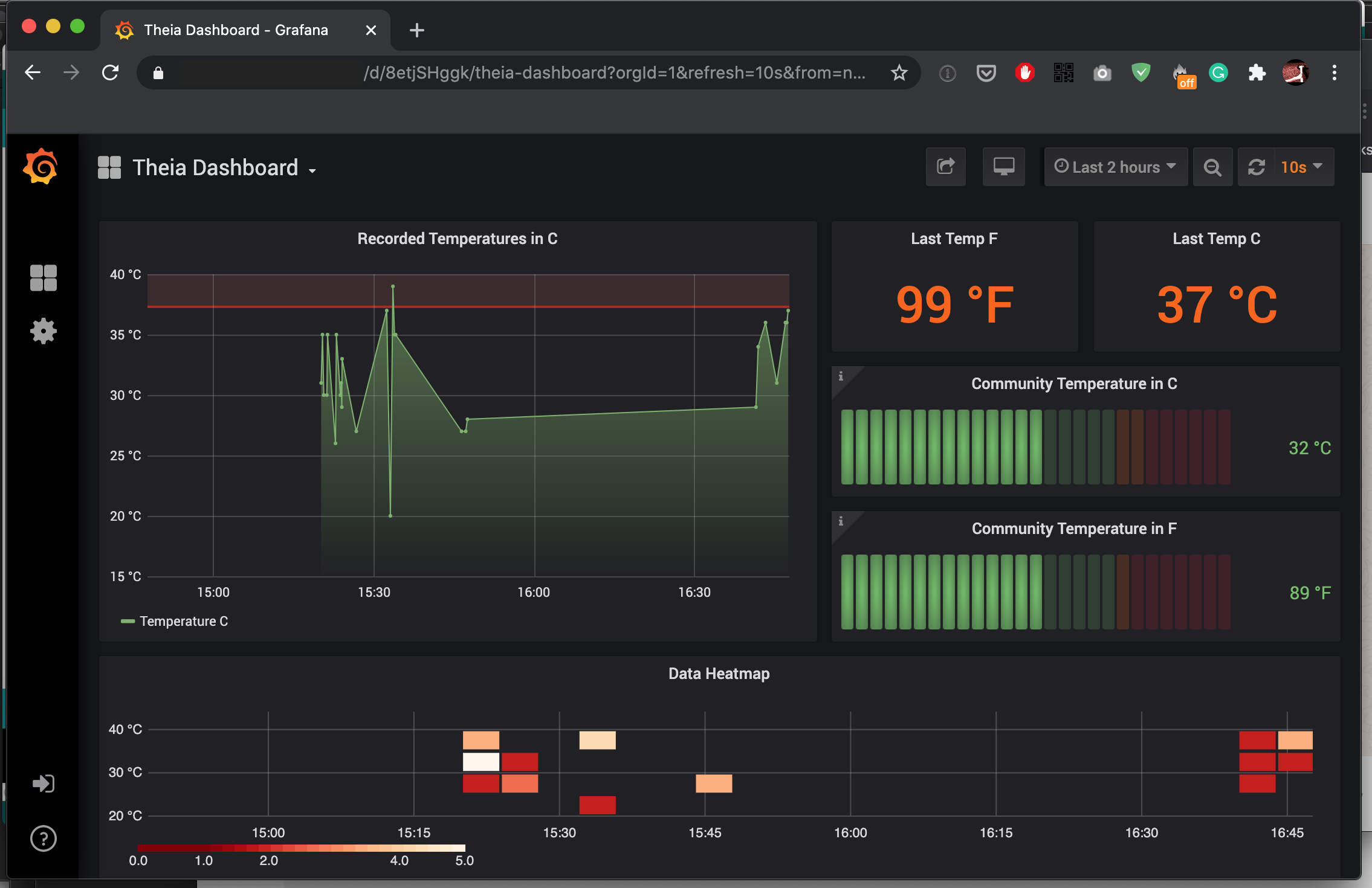Toggle Temperature C series in legend

(183, 621)
